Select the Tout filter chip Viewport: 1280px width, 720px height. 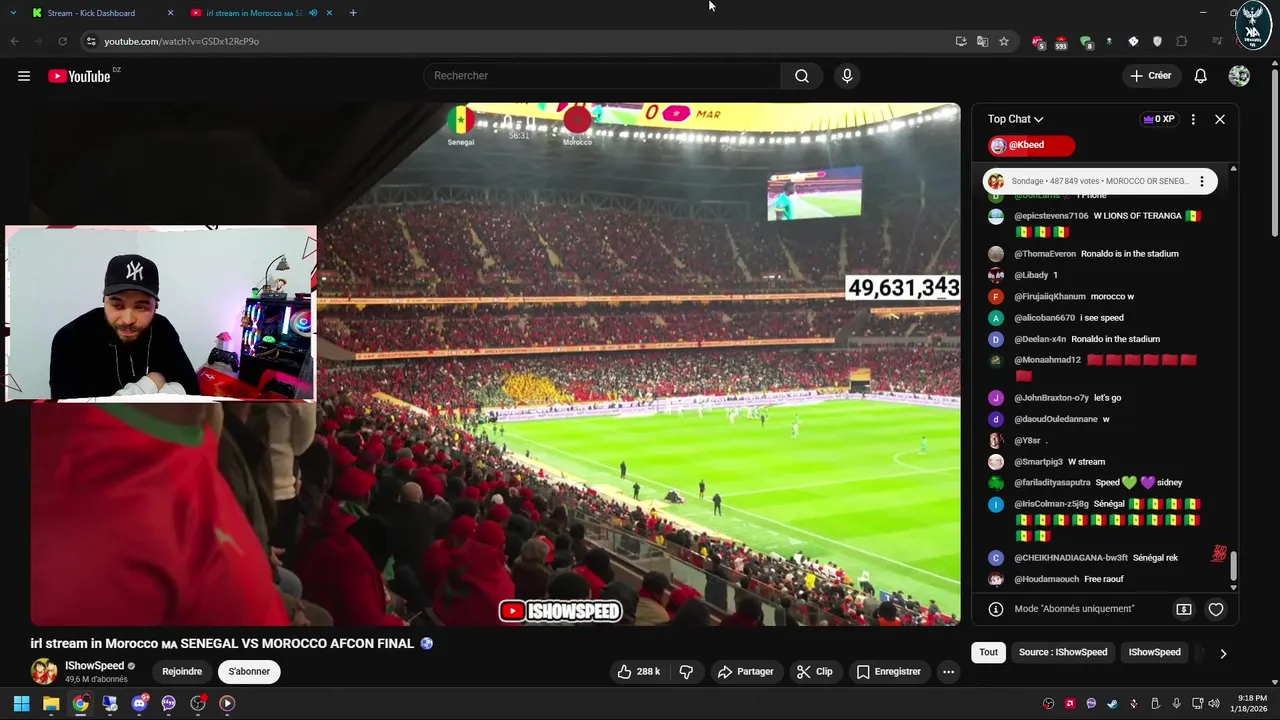tap(988, 652)
